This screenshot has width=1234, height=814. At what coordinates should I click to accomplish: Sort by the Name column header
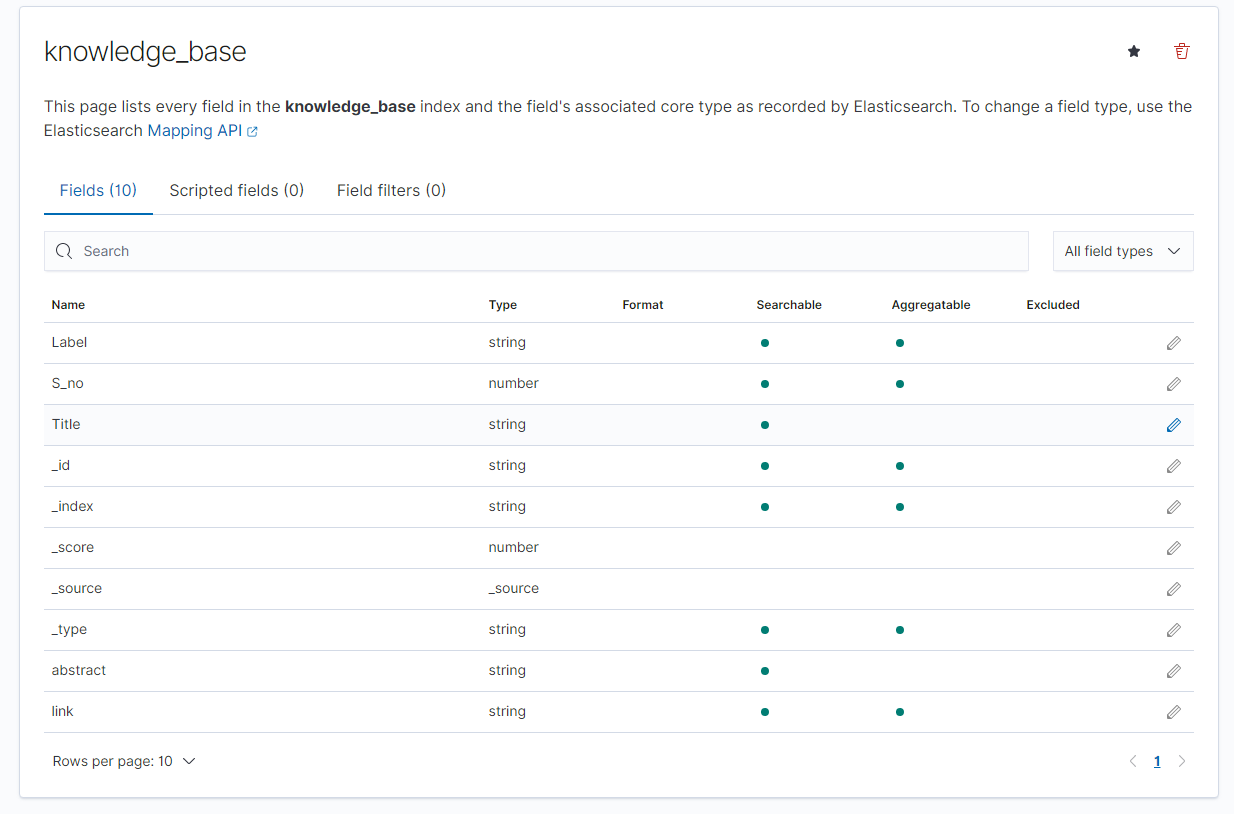coord(68,305)
